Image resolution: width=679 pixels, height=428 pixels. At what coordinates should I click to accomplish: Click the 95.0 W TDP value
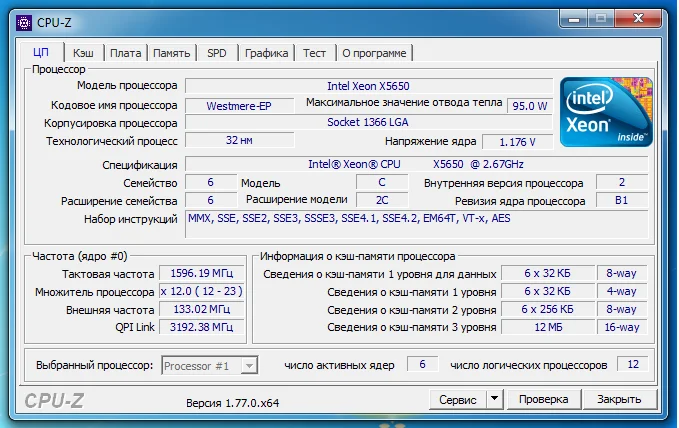[x=530, y=106]
